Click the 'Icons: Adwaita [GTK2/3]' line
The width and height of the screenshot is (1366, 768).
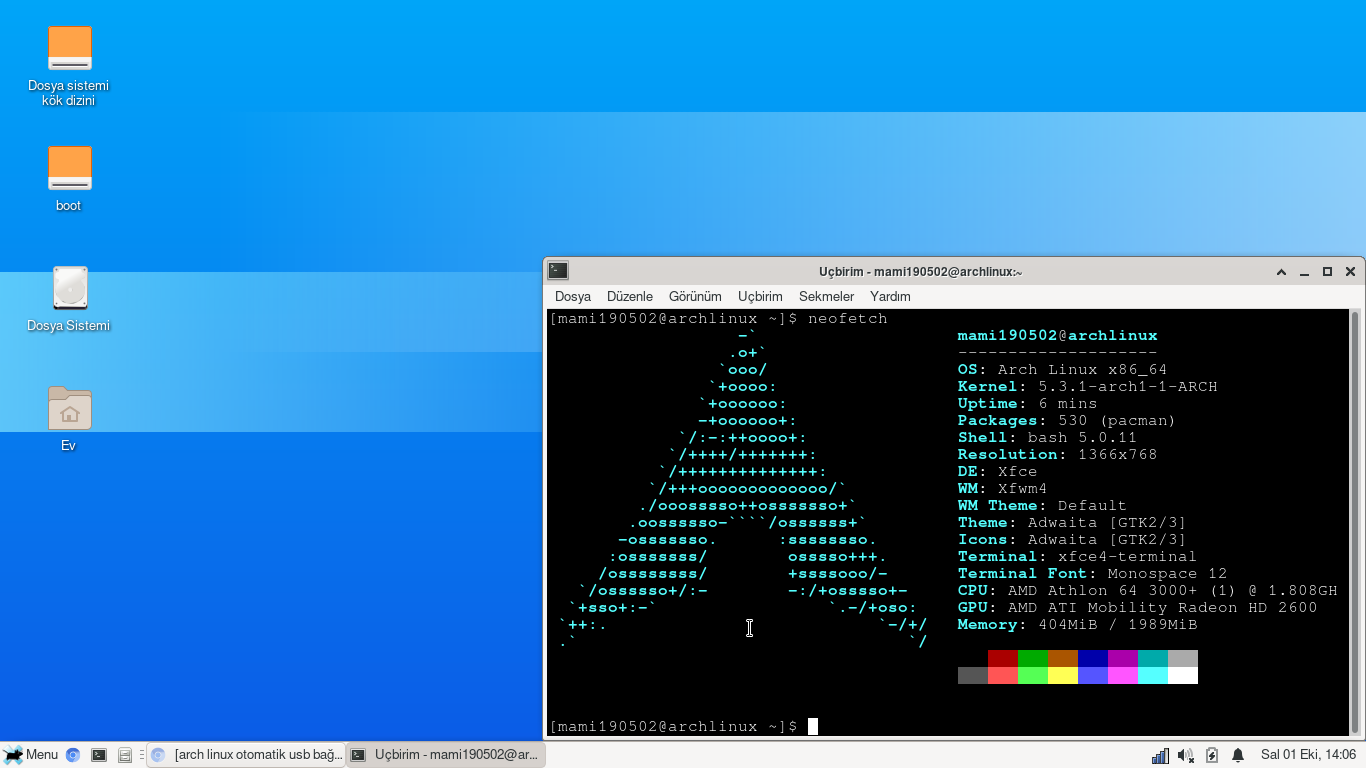1072,539
